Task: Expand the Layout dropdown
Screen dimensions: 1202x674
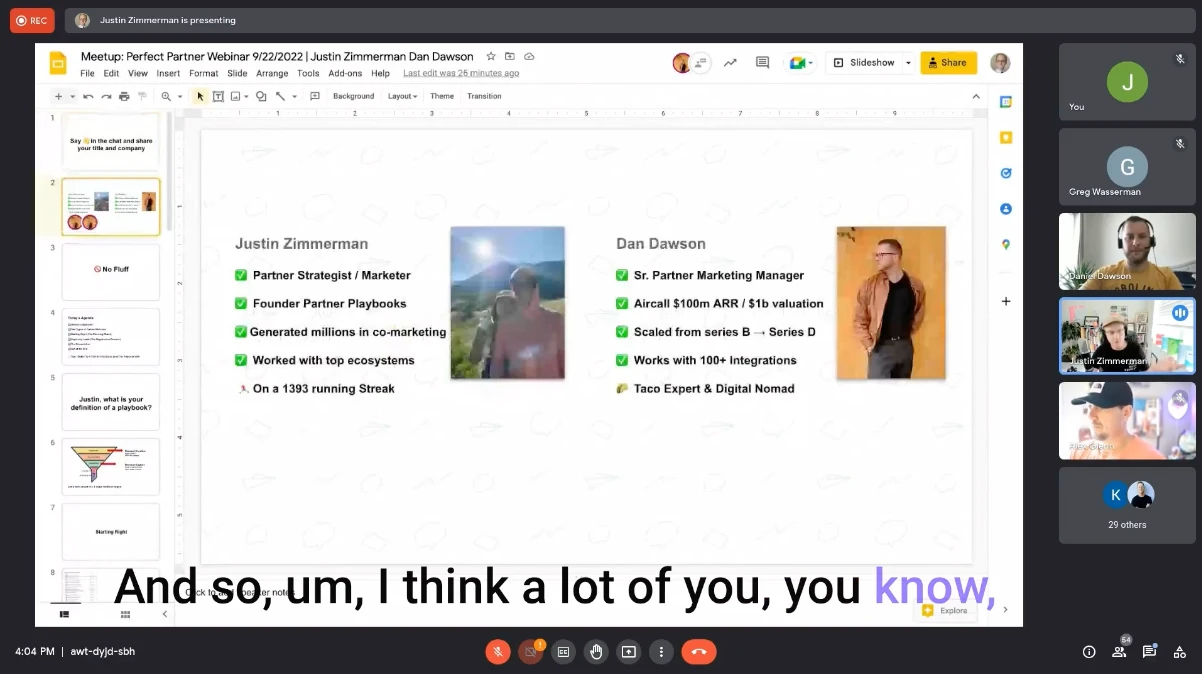Action: [x=402, y=96]
